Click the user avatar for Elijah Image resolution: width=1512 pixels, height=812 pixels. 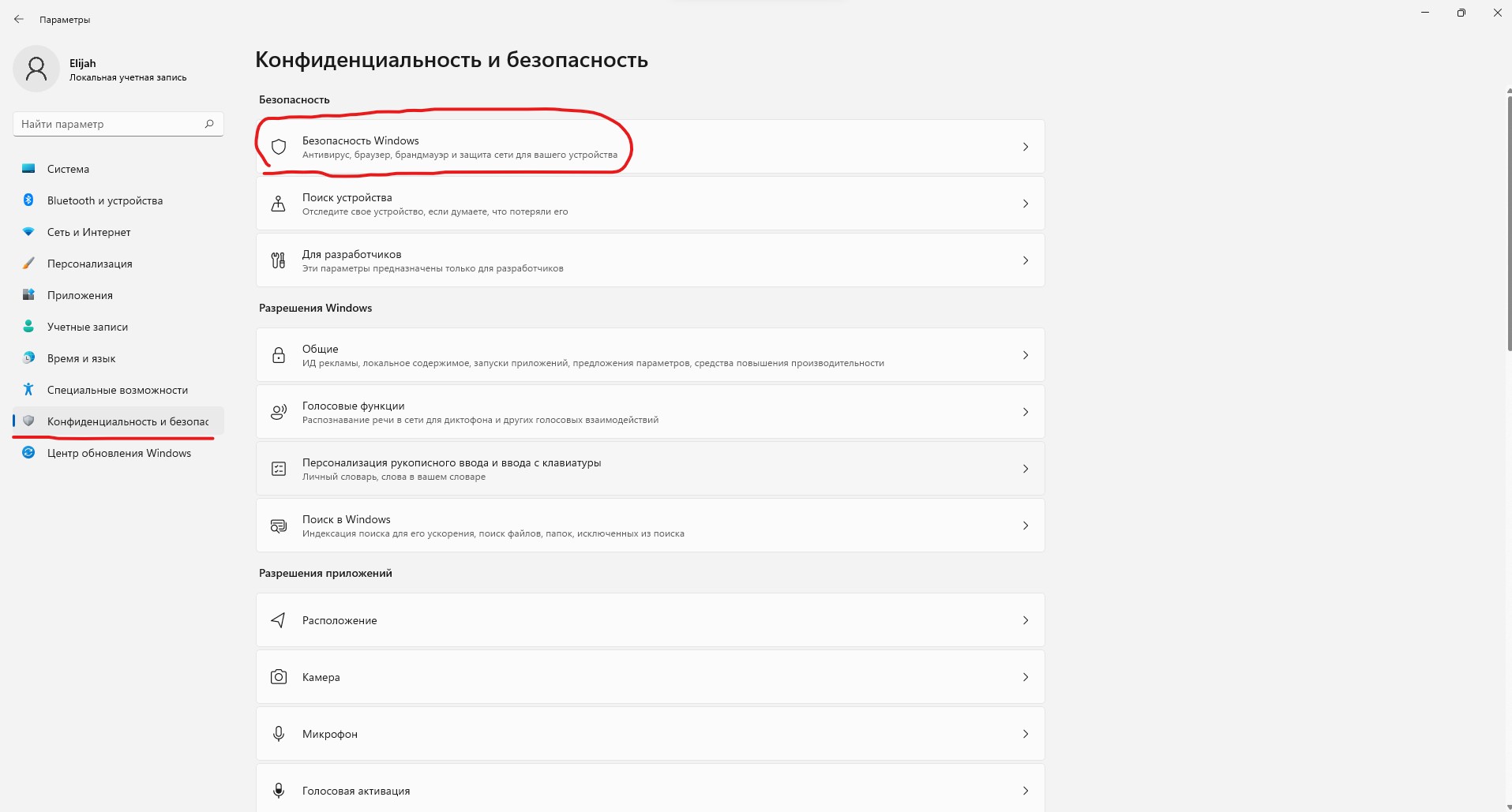coord(36,69)
